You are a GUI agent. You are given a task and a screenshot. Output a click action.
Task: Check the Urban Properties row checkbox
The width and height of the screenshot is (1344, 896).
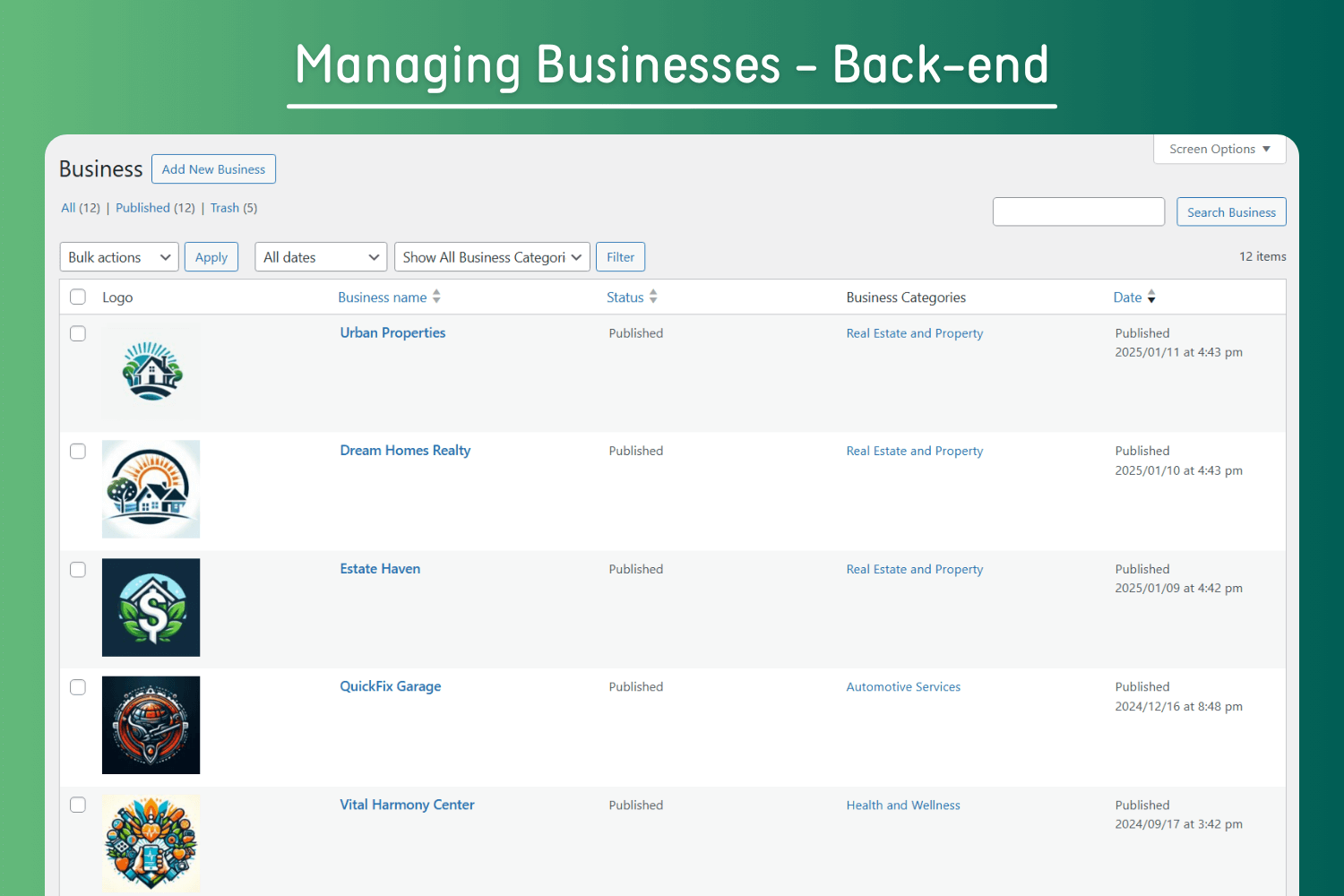[78, 333]
